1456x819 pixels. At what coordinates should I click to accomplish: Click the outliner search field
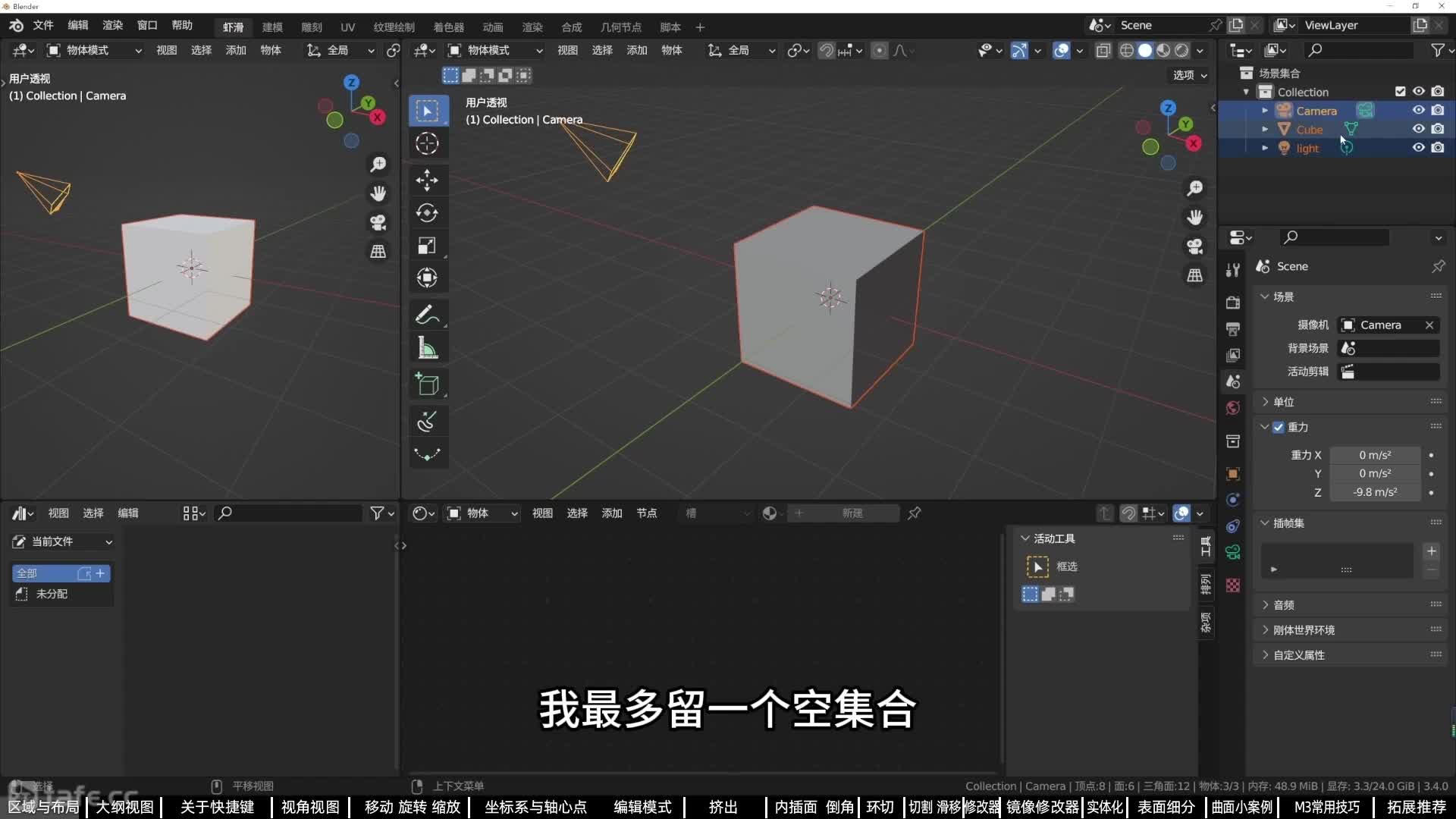tap(1360, 50)
